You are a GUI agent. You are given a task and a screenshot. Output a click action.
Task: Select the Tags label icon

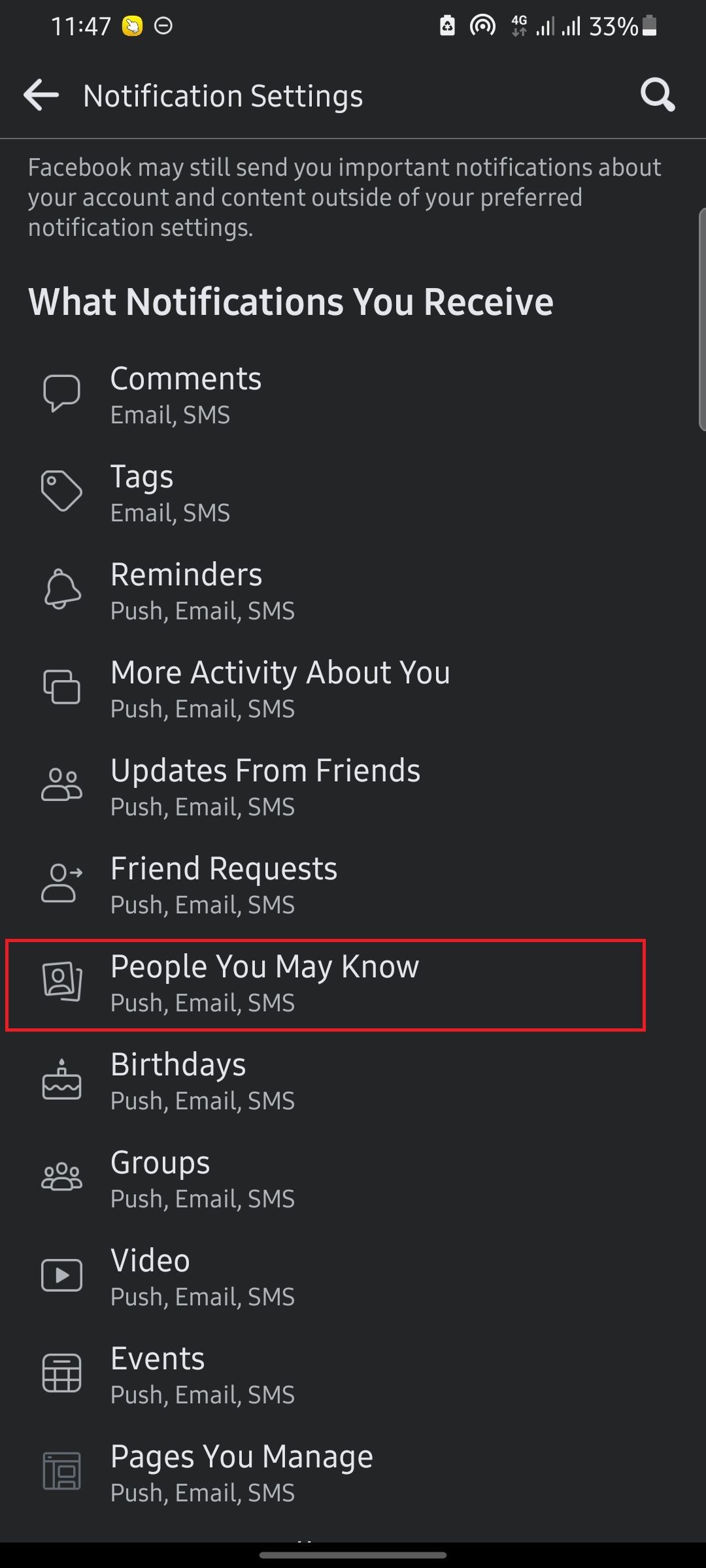click(x=61, y=490)
